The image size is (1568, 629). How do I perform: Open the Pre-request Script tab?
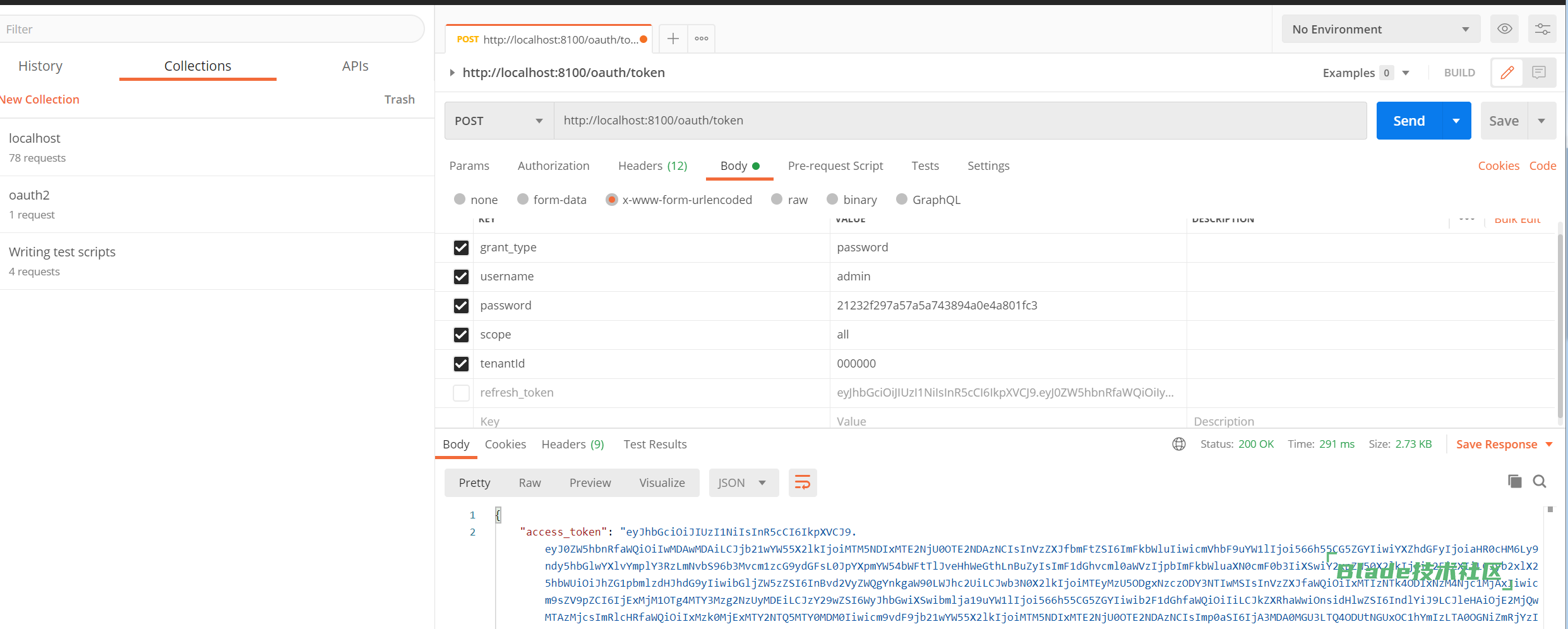tap(835, 165)
